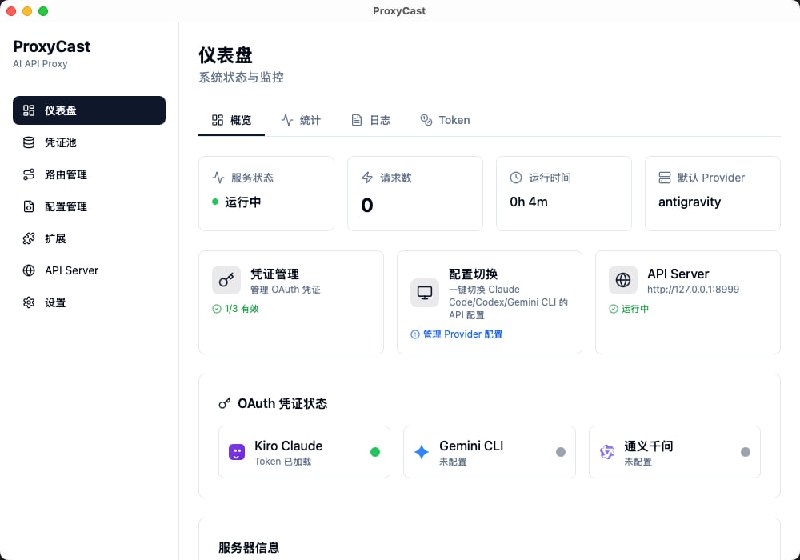This screenshot has width=800, height=560.
Task: Click the API Server globe icon in sidebar
Action: pyautogui.click(x=29, y=270)
